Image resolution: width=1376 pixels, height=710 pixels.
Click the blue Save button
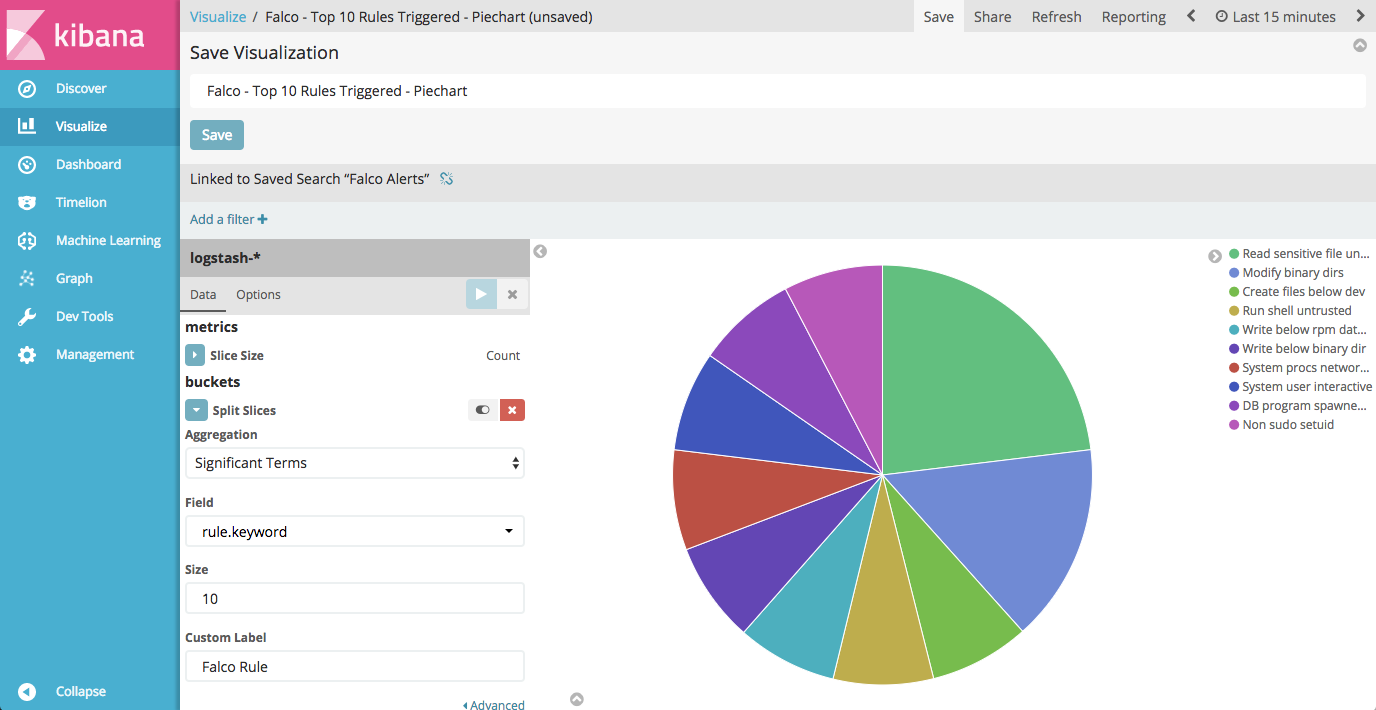click(x=217, y=135)
